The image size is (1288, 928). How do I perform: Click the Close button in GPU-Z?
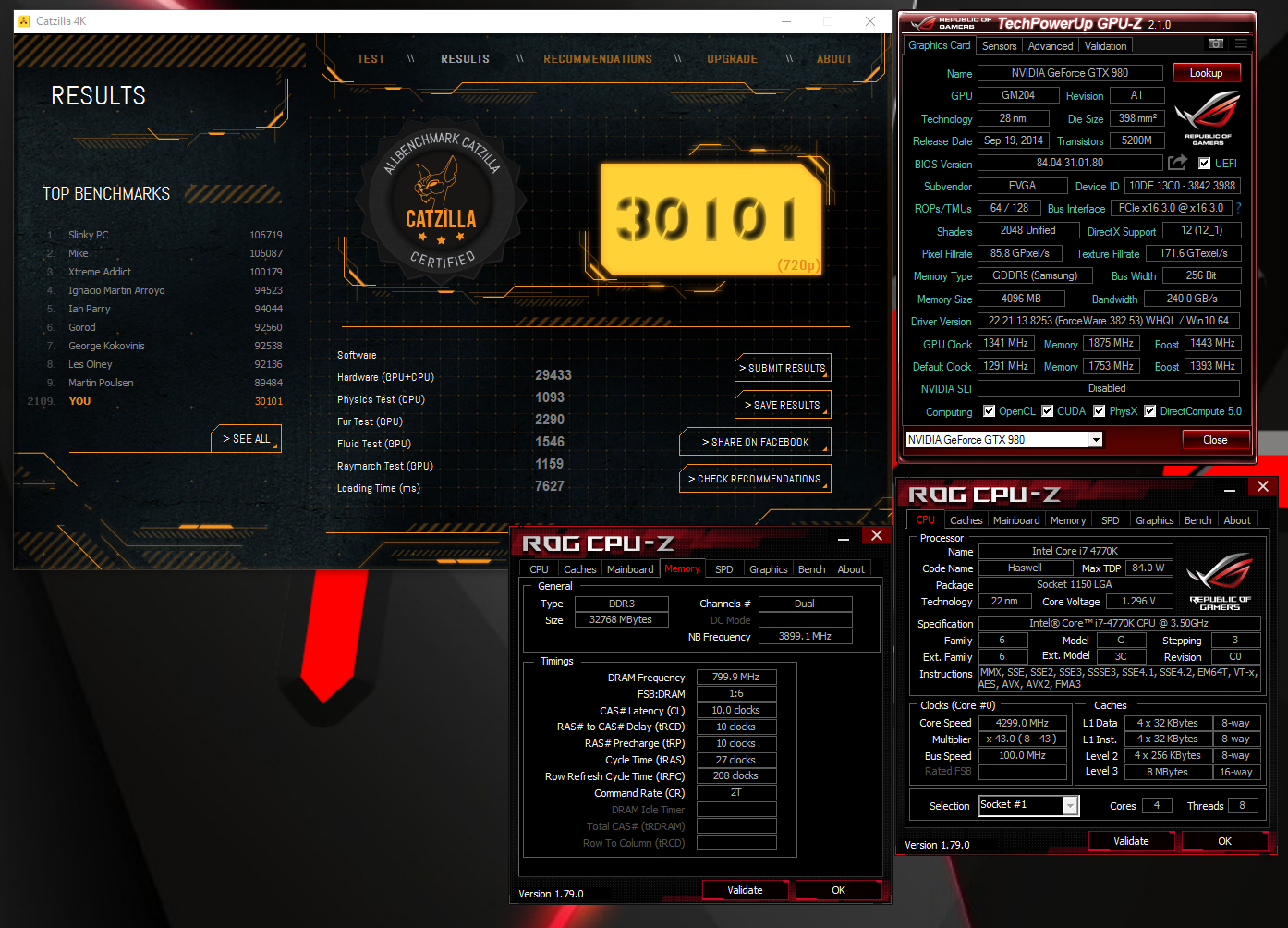coord(1216,440)
